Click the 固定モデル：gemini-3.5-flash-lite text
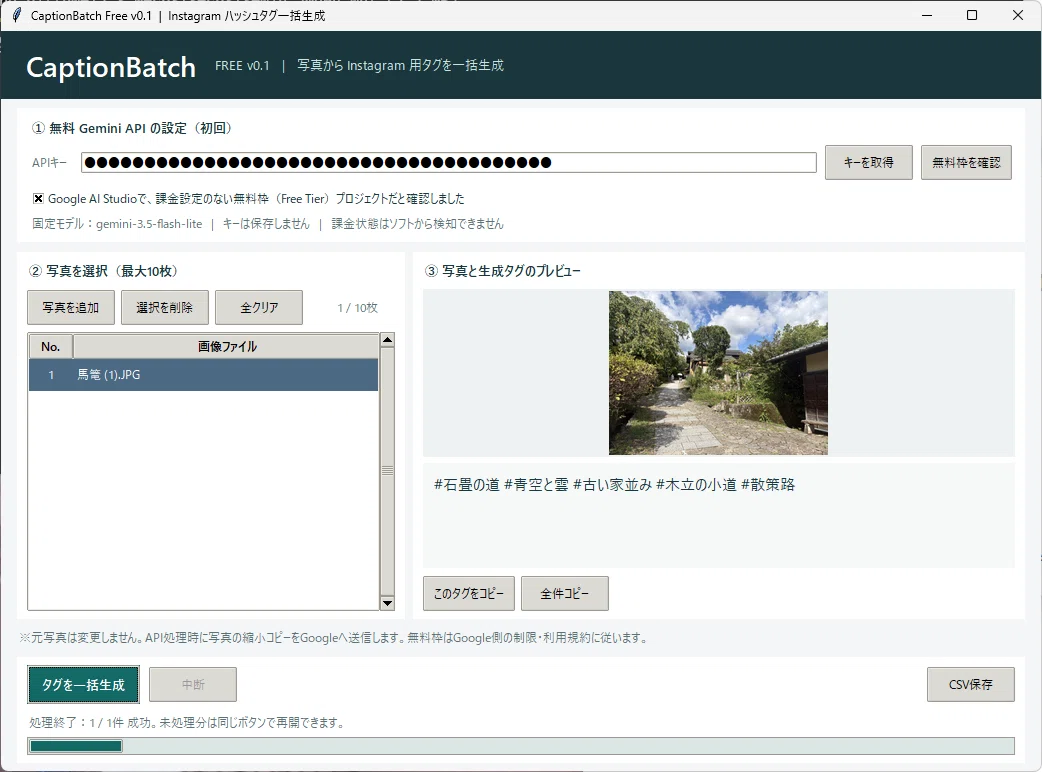Screen dimensions: 1042x772 tap(117, 224)
